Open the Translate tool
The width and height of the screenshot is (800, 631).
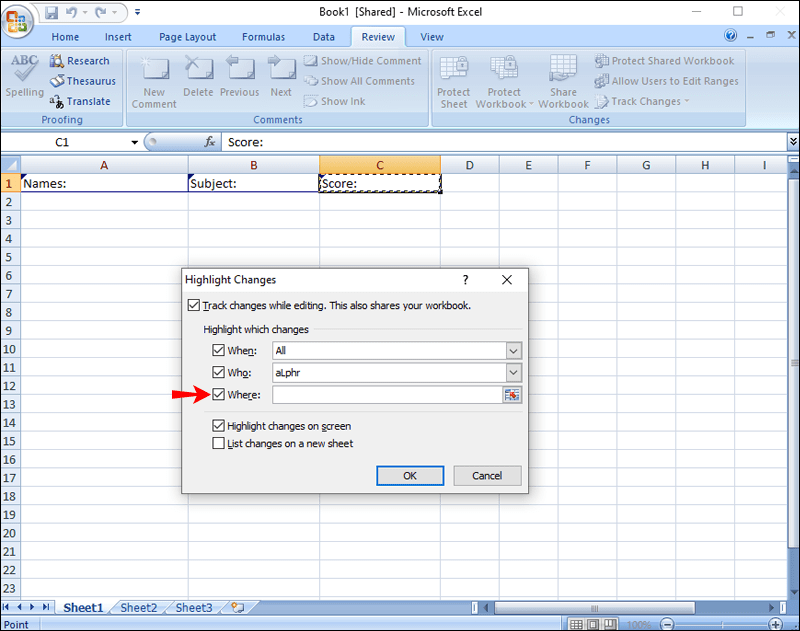80,102
